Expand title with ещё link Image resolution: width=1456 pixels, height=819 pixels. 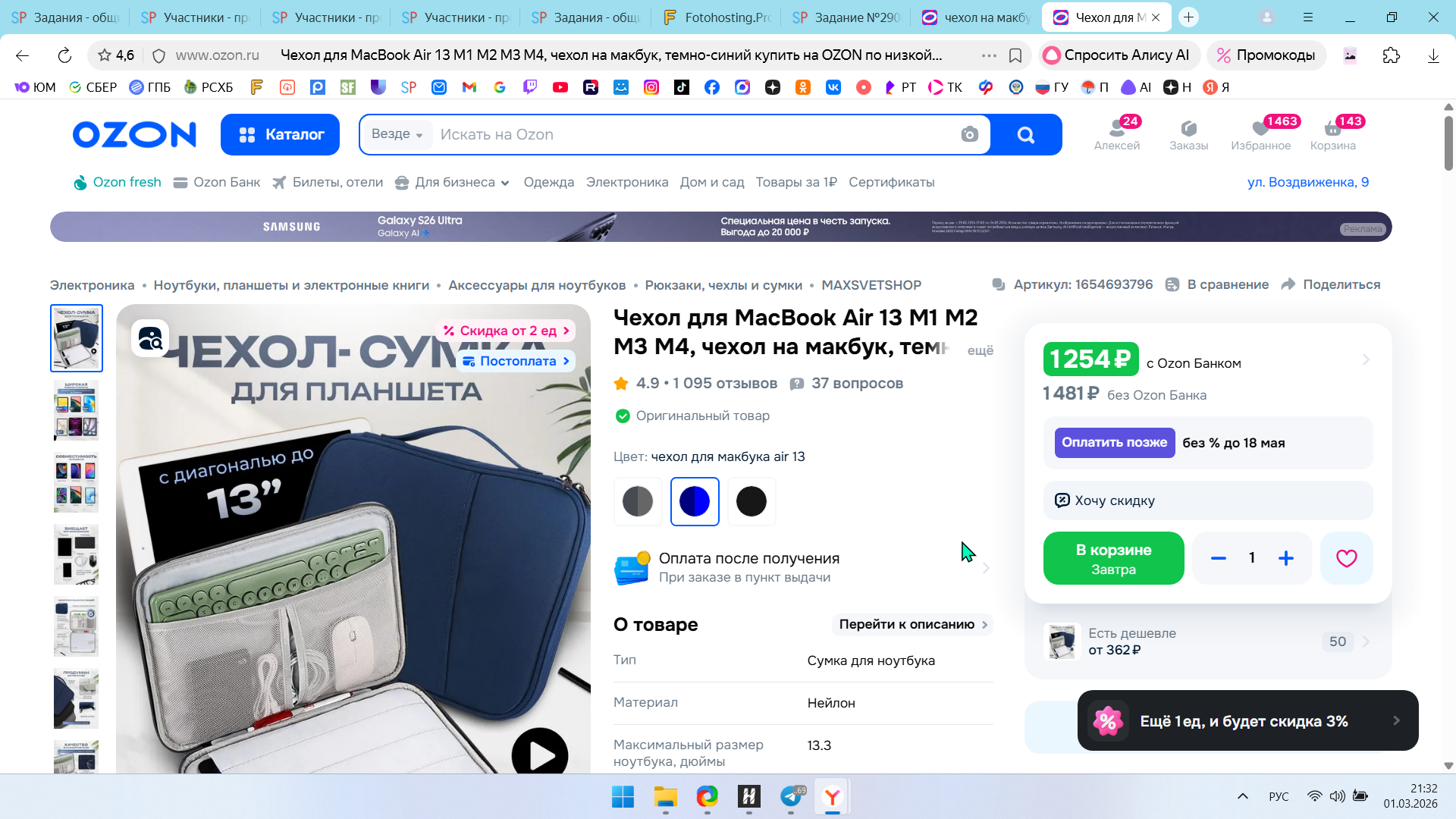pos(980,350)
